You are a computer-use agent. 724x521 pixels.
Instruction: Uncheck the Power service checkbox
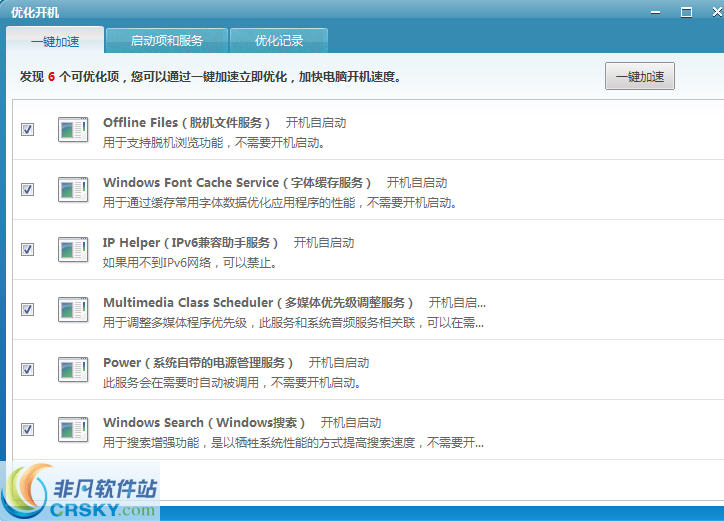point(28,370)
